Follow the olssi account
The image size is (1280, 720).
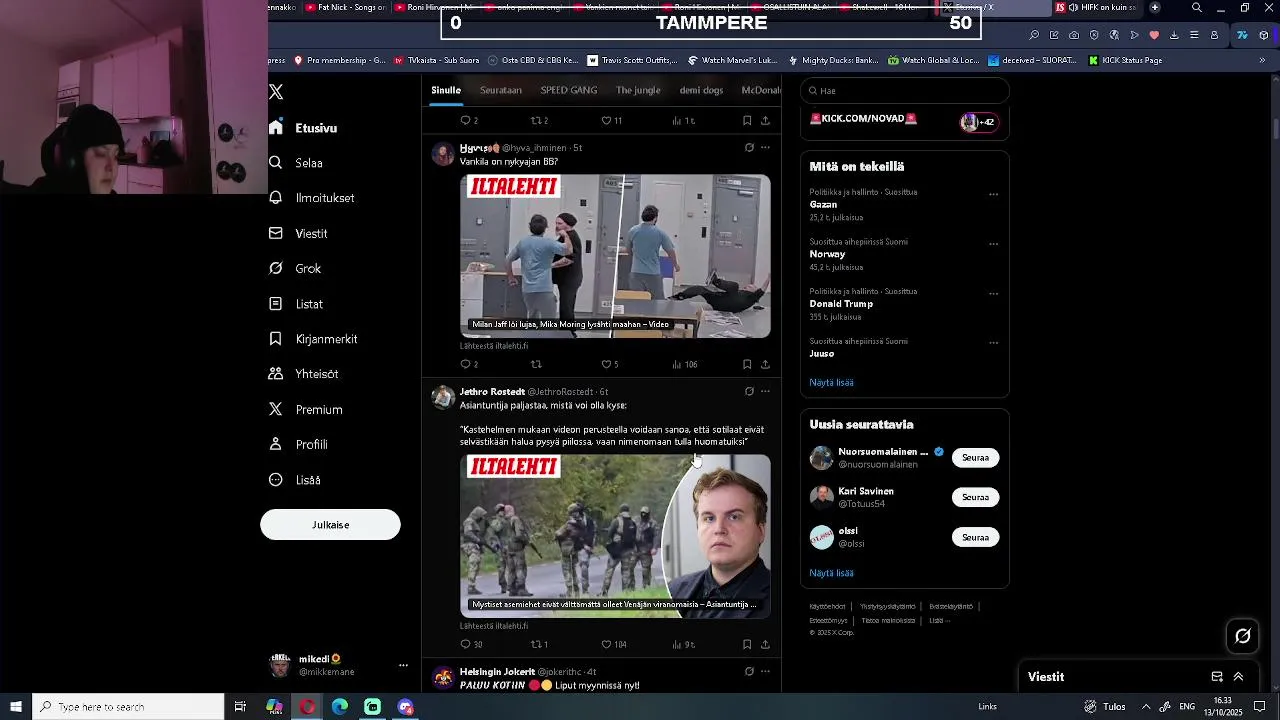pyautogui.click(x=975, y=537)
